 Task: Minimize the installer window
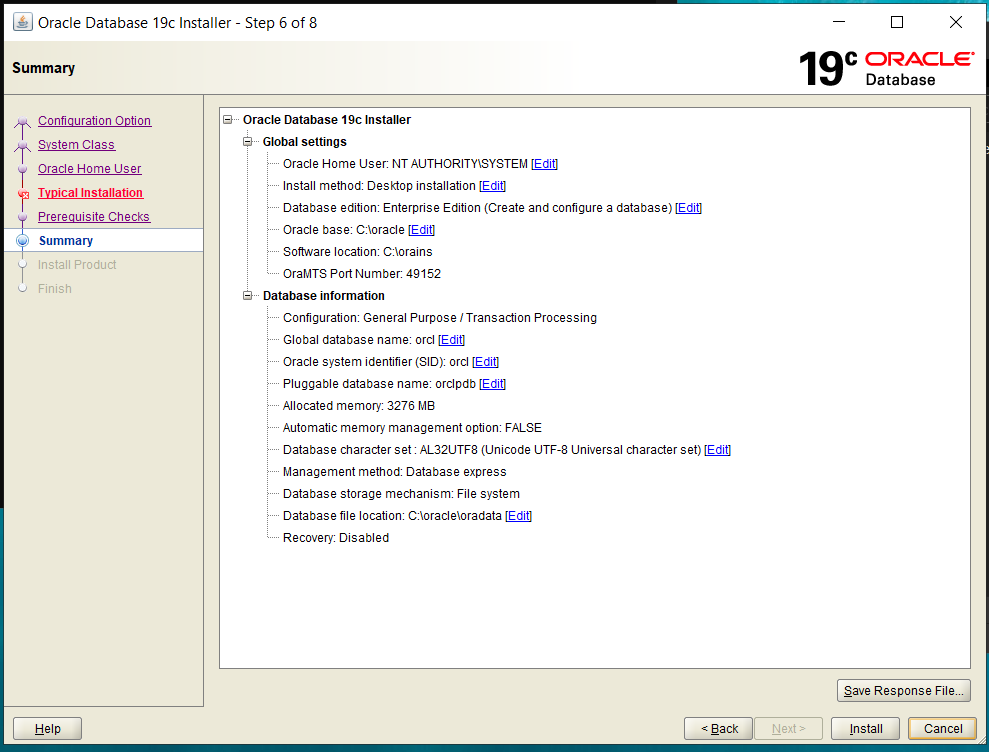coord(839,22)
